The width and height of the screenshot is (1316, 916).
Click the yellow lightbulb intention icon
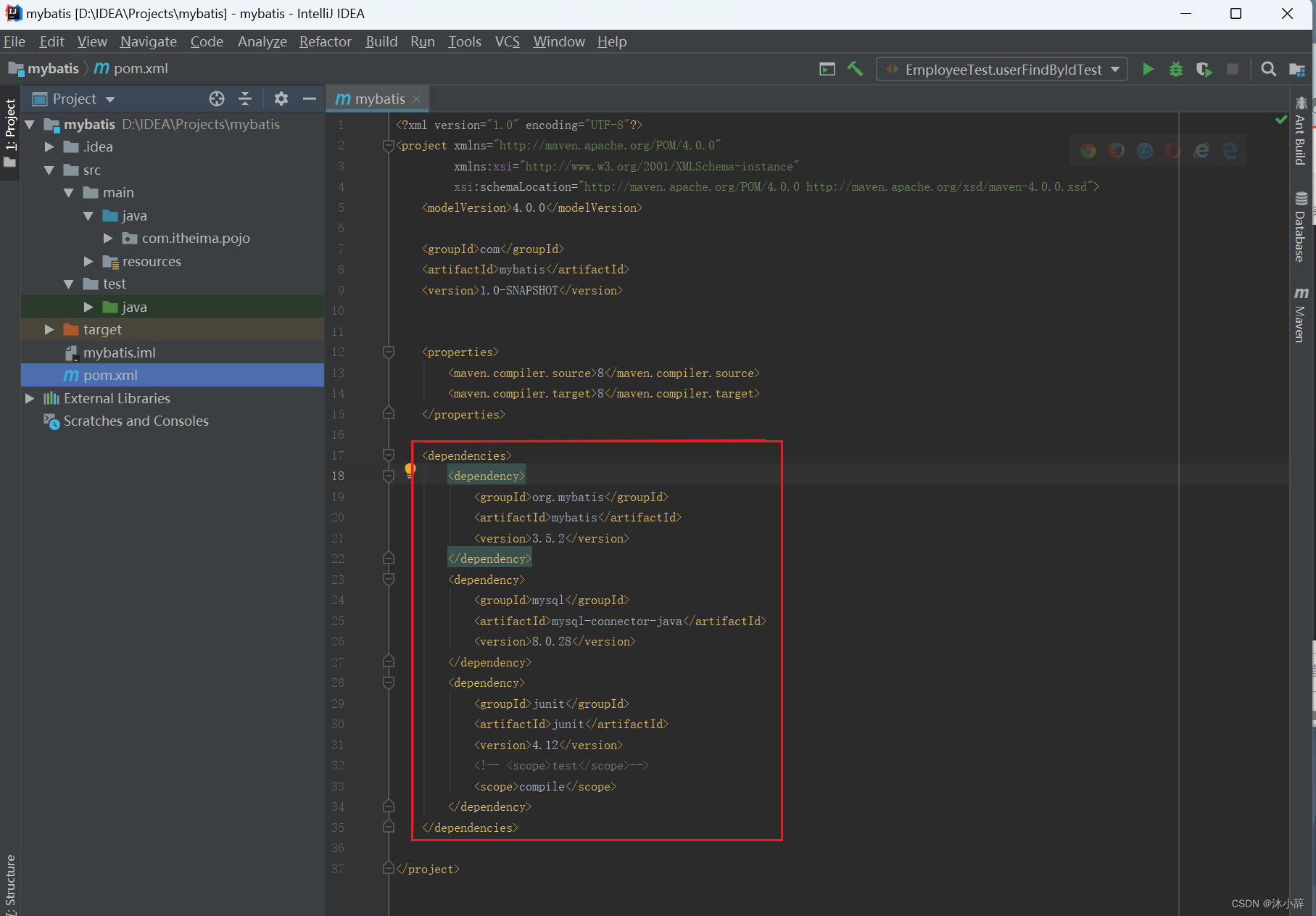410,470
